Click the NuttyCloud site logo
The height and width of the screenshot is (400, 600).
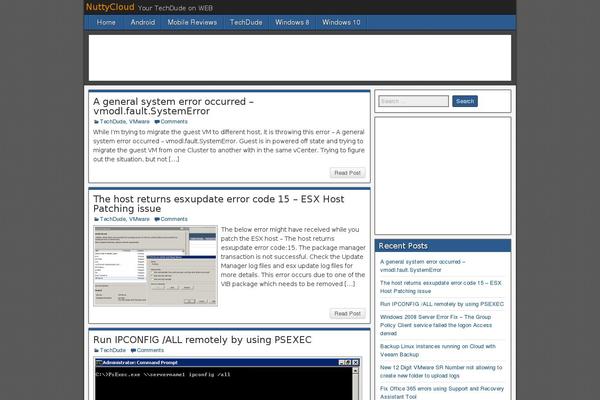pos(110,7)
